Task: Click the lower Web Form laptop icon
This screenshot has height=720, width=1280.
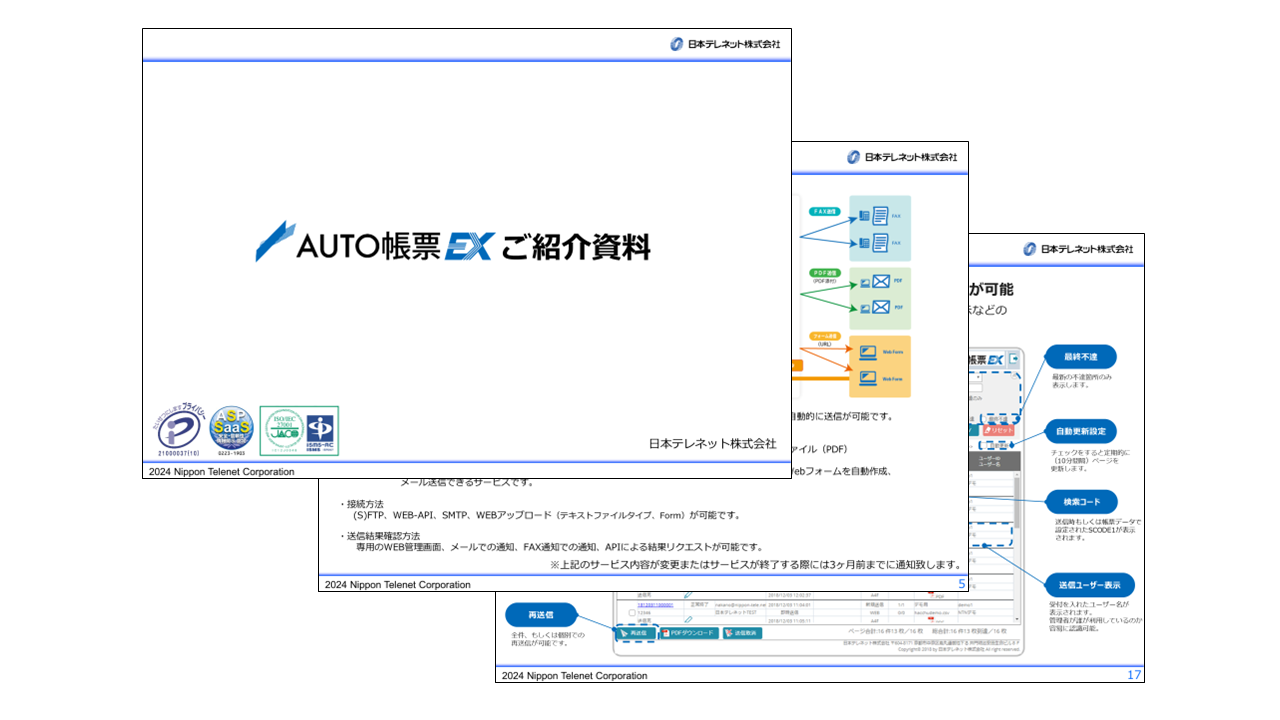Action: [x=868, y=378]
